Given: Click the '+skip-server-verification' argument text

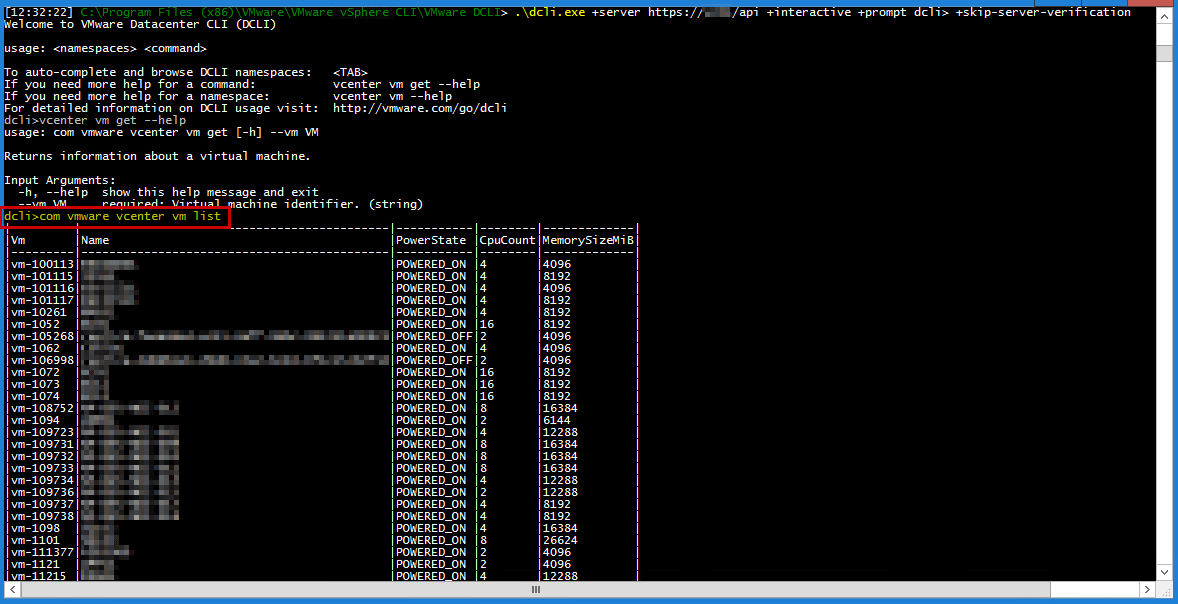Looking at the screenshot, I should coord(1043,12).
